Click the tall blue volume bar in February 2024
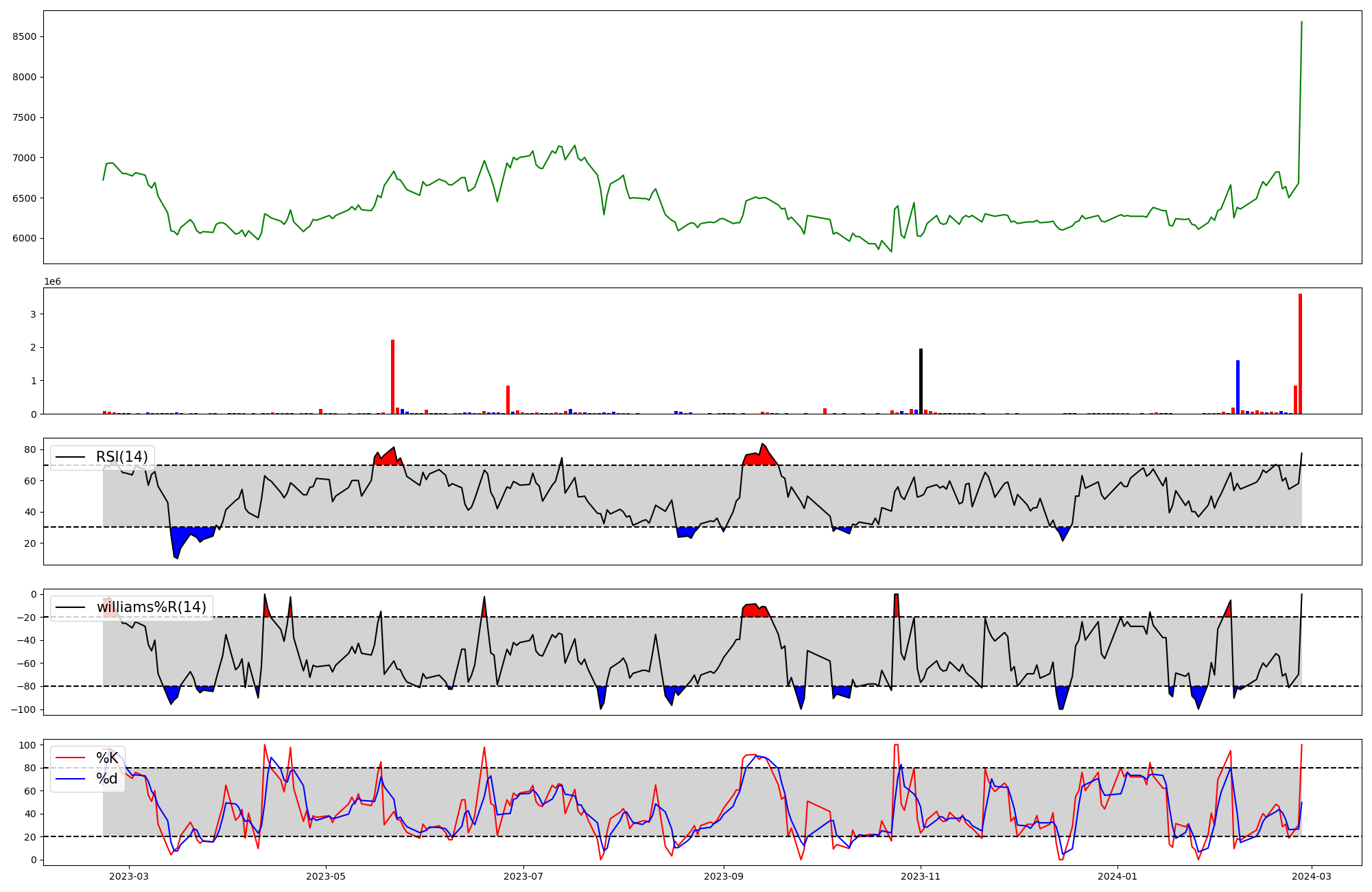 pos(1238,388)
